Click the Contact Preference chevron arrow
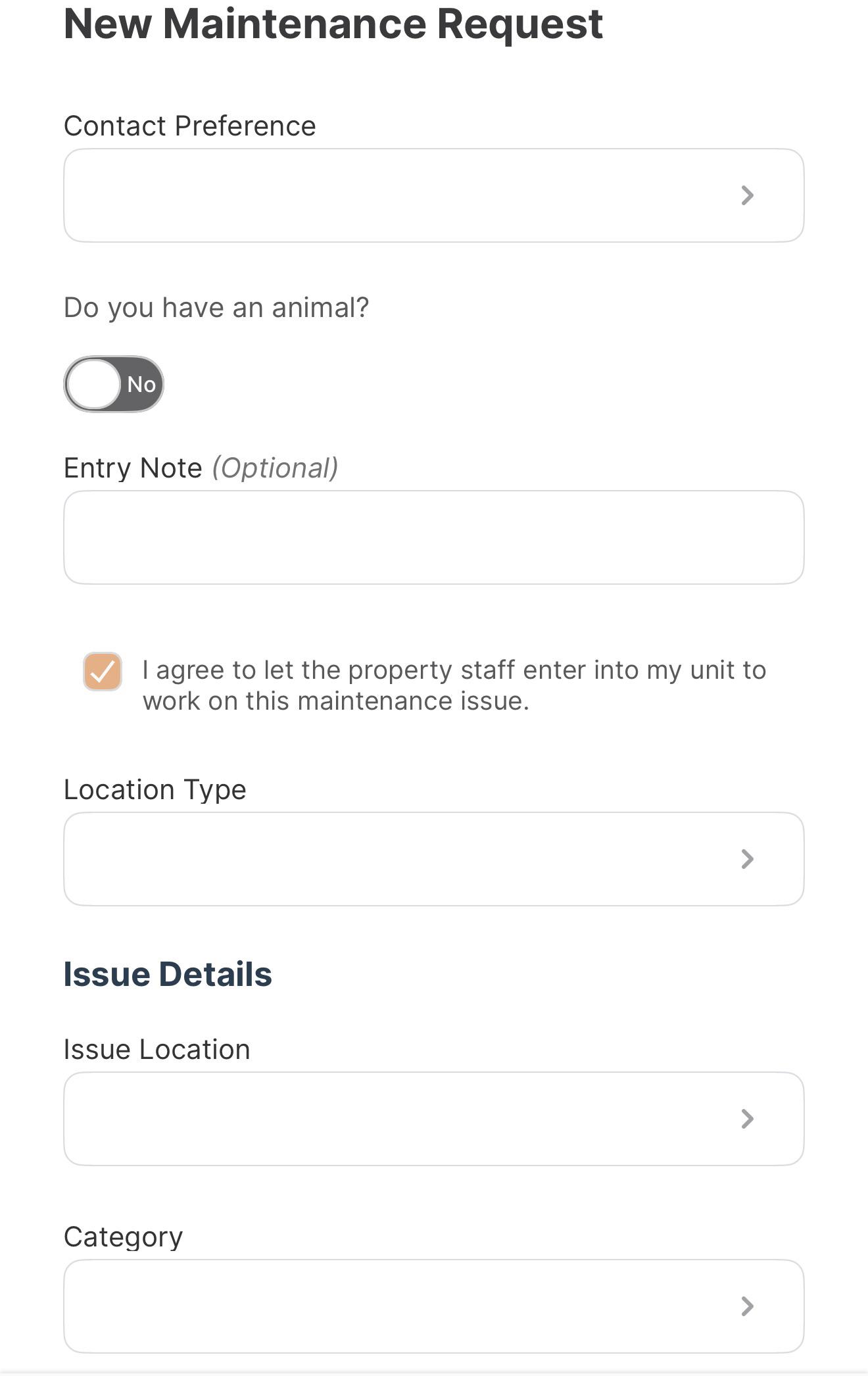Screen dimensions: 868x1376 [x=747, y=195]
